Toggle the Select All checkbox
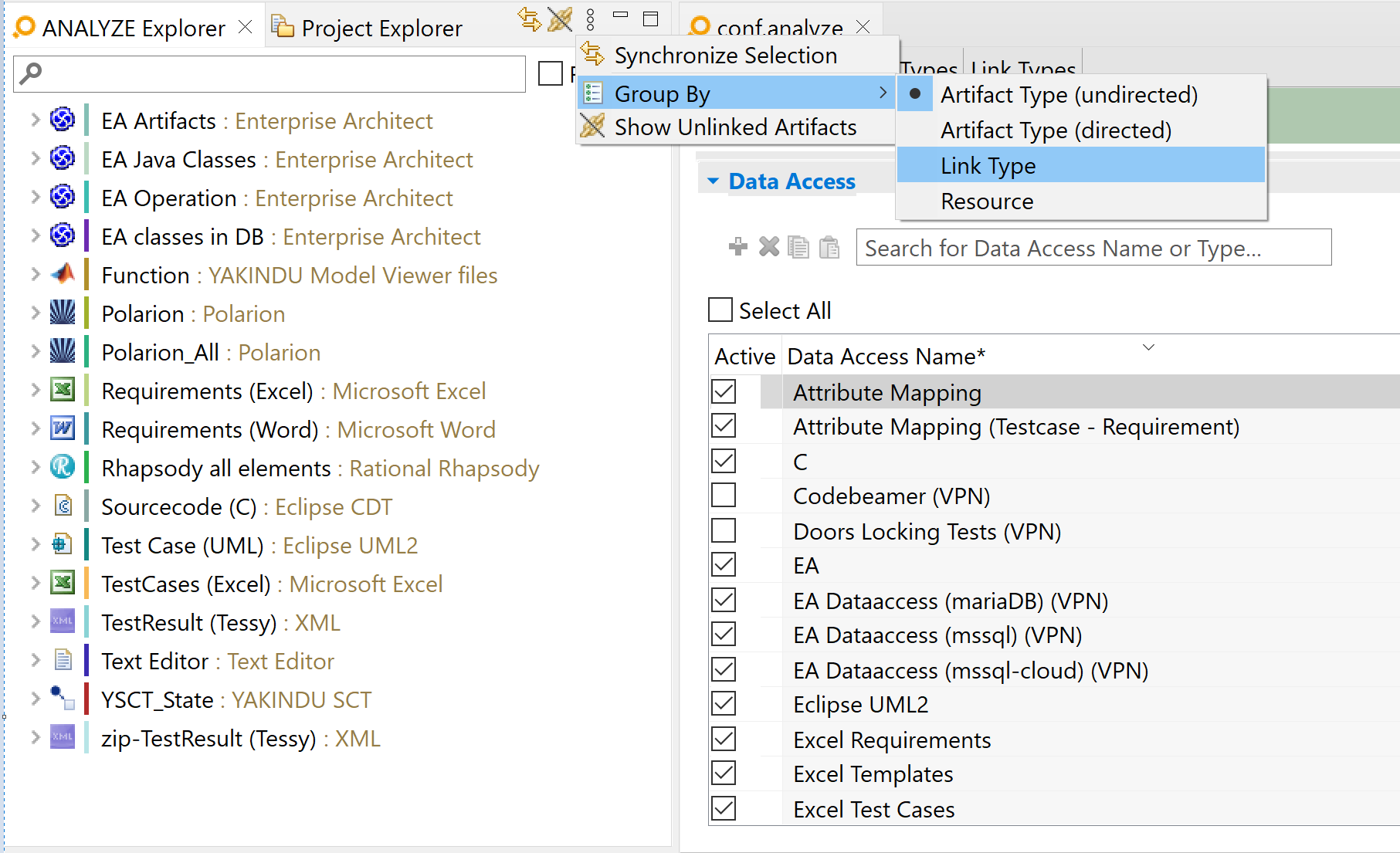This screenshot has width=1400, height=853. pyautogui.click(x=720, y=310)
